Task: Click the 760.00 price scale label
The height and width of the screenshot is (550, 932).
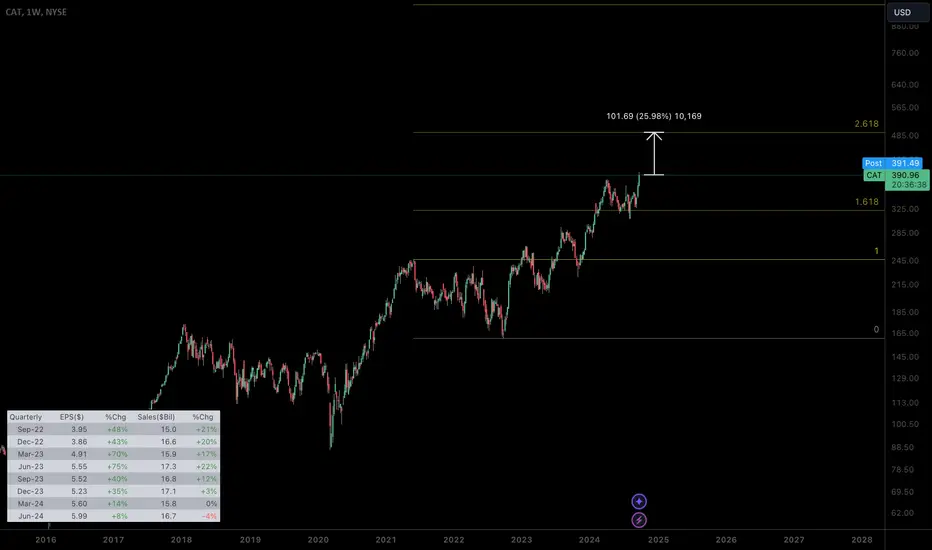Action: [x=905, y=53]
